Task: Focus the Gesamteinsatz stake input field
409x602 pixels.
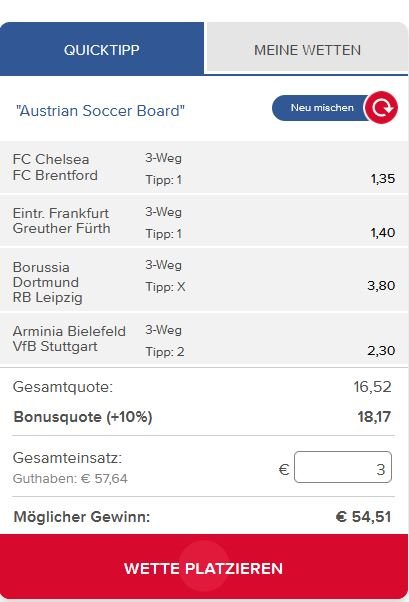Action: 343,467
